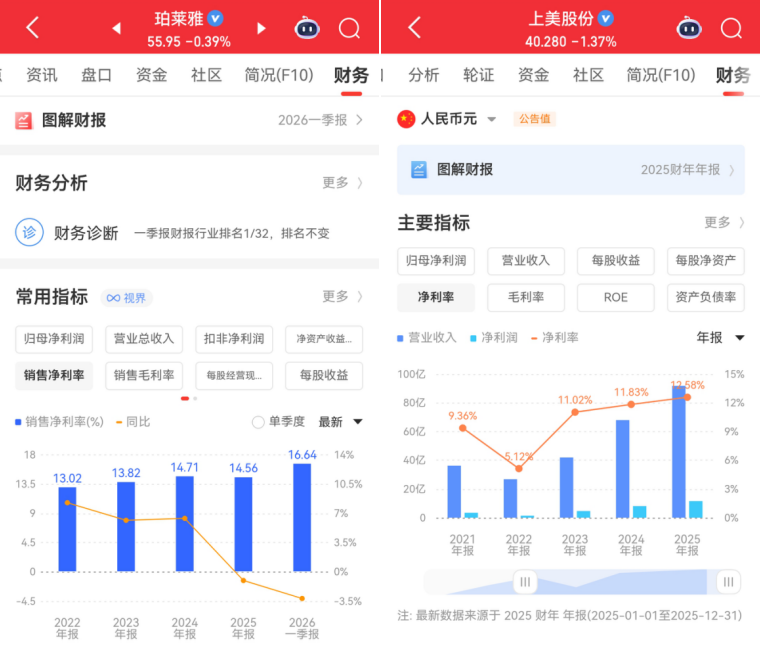Toggle 销售净利率(%) legend series
760x649 pixels.
point(59,422)
